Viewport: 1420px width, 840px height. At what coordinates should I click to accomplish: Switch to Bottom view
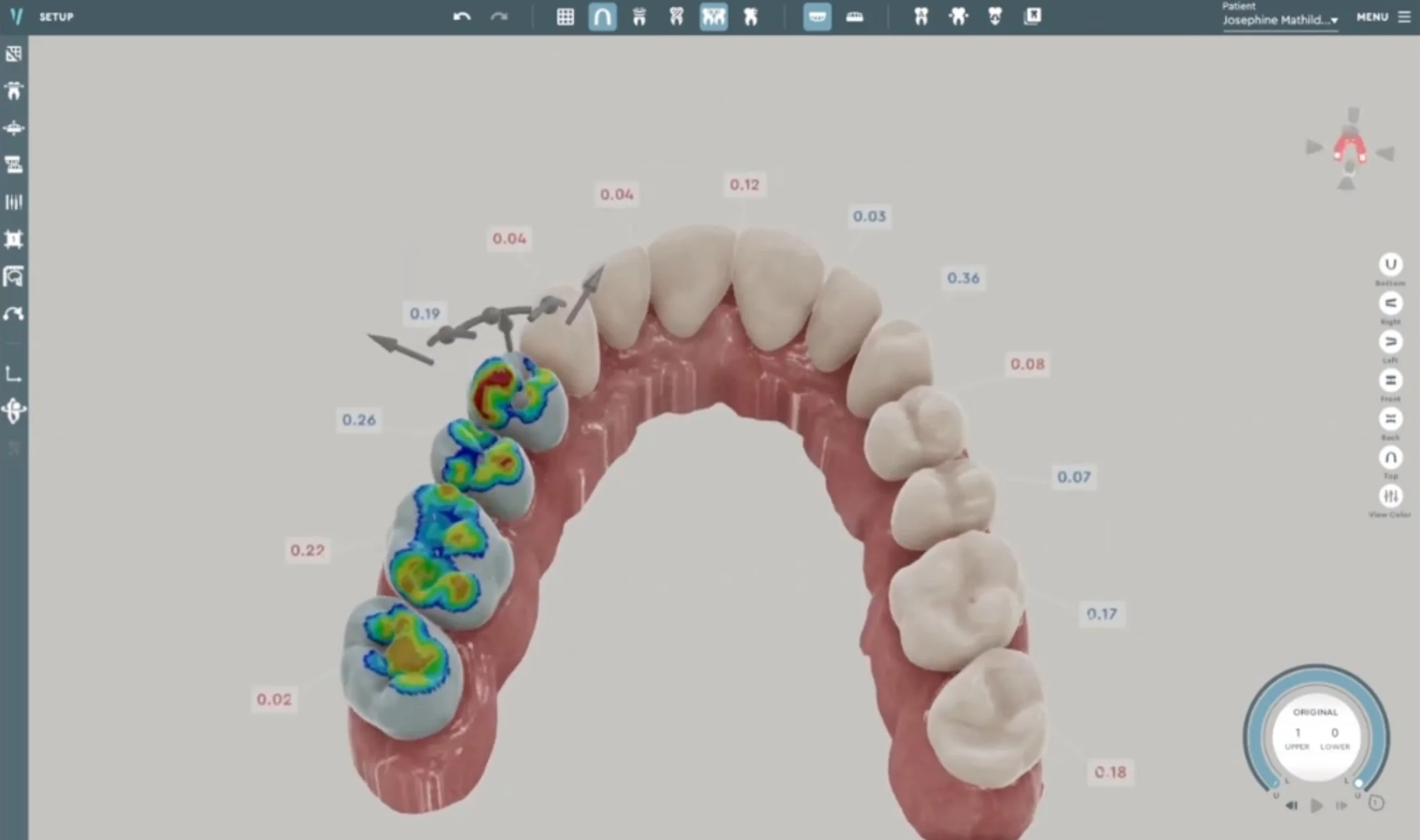click(1390, 265)
